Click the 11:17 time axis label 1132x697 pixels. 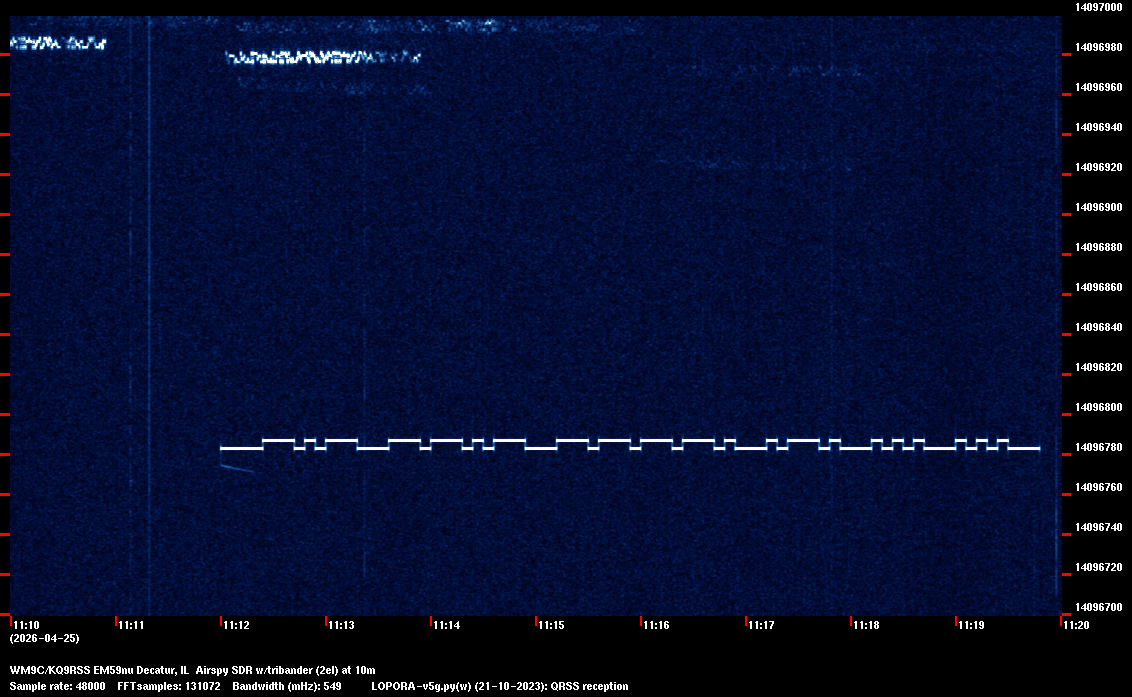click(x=761, y=625)
